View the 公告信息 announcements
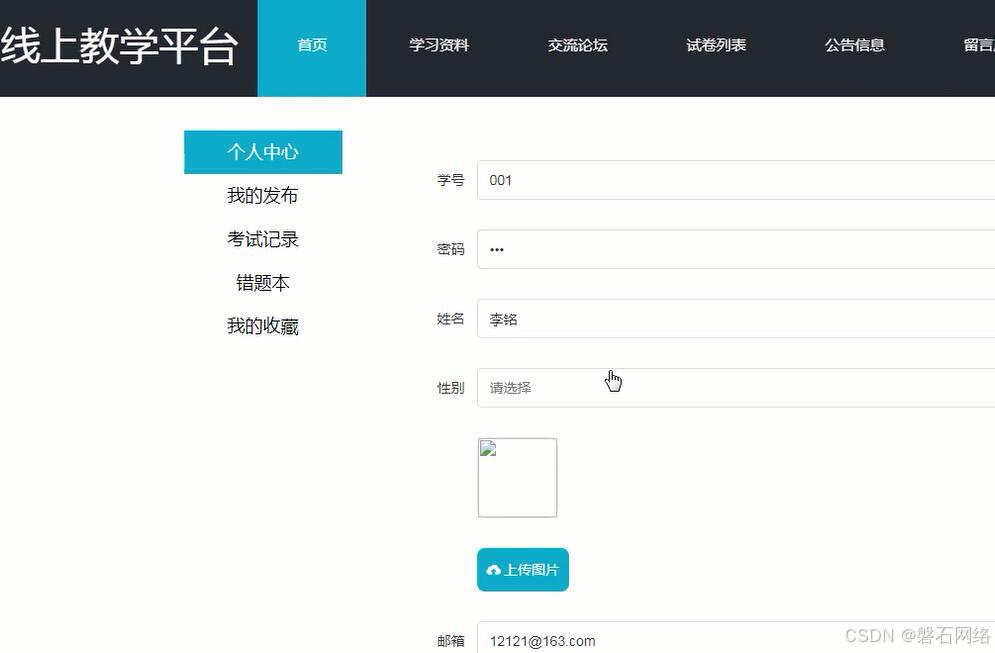Viewport: 995px width, 653px height. (855, 45)
